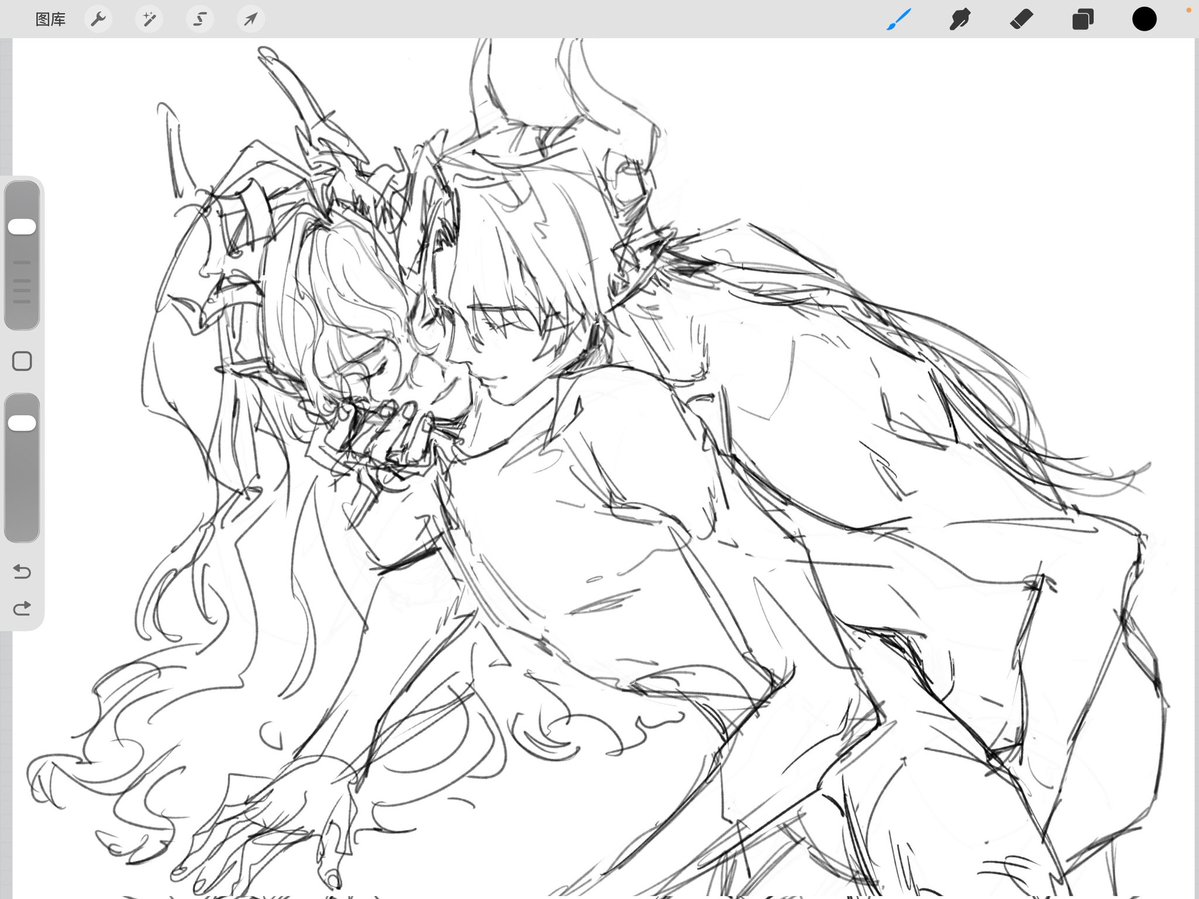Select the Brush tool
The width and height of the screenshot is (1199, 899).
[x=899, y=19]
